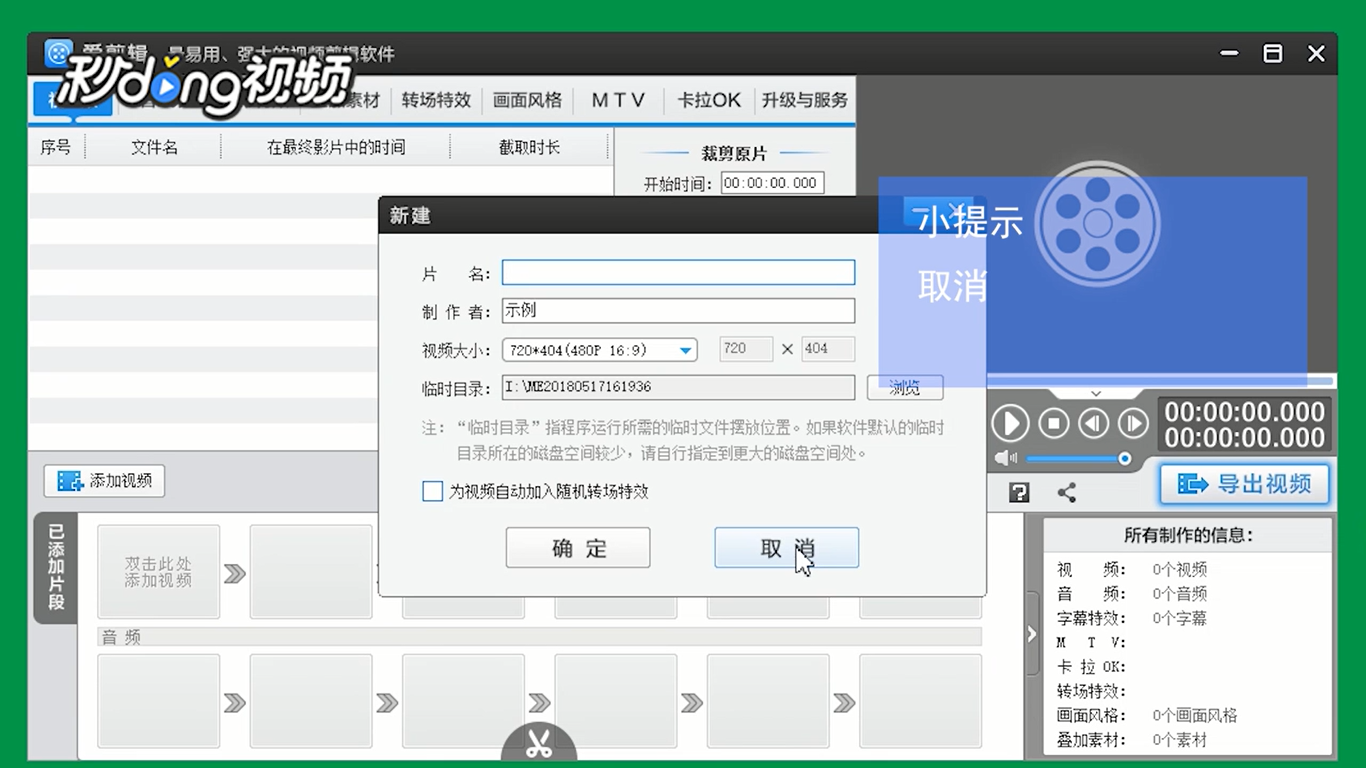
Task: Open the MTV tab
Action: [618, 100]
